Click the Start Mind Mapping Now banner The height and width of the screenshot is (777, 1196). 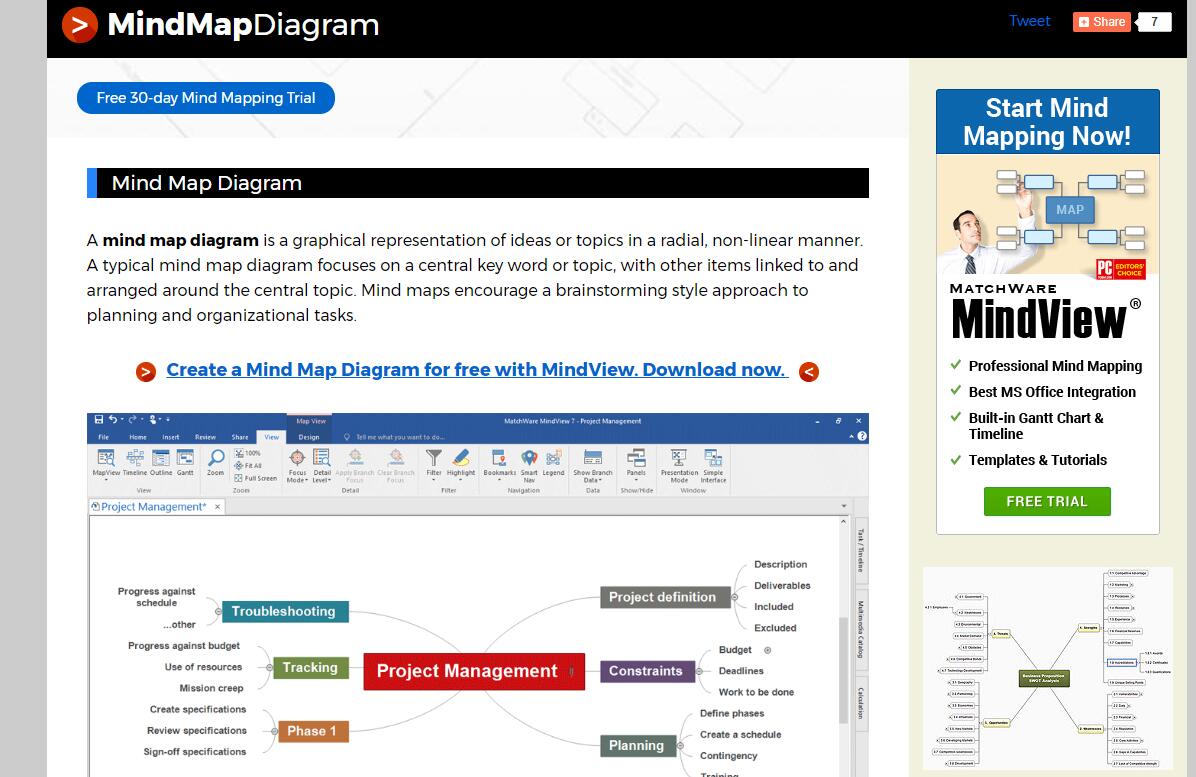[1047, 122]
